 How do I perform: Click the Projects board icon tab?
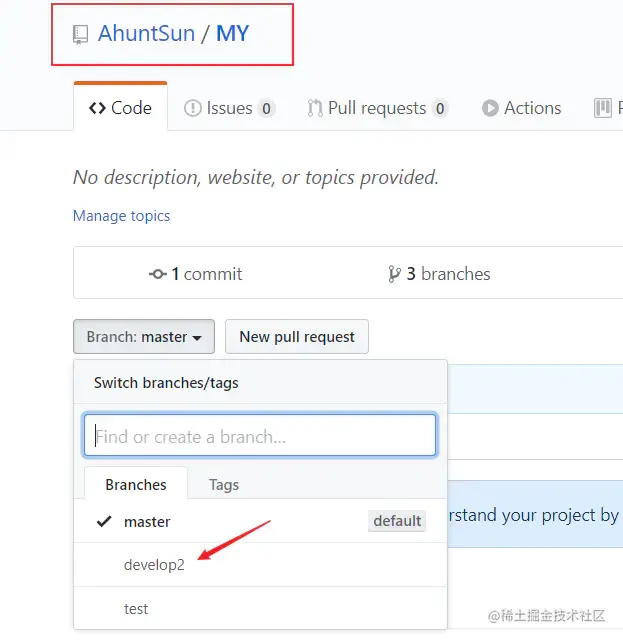[x=603, y=108]
